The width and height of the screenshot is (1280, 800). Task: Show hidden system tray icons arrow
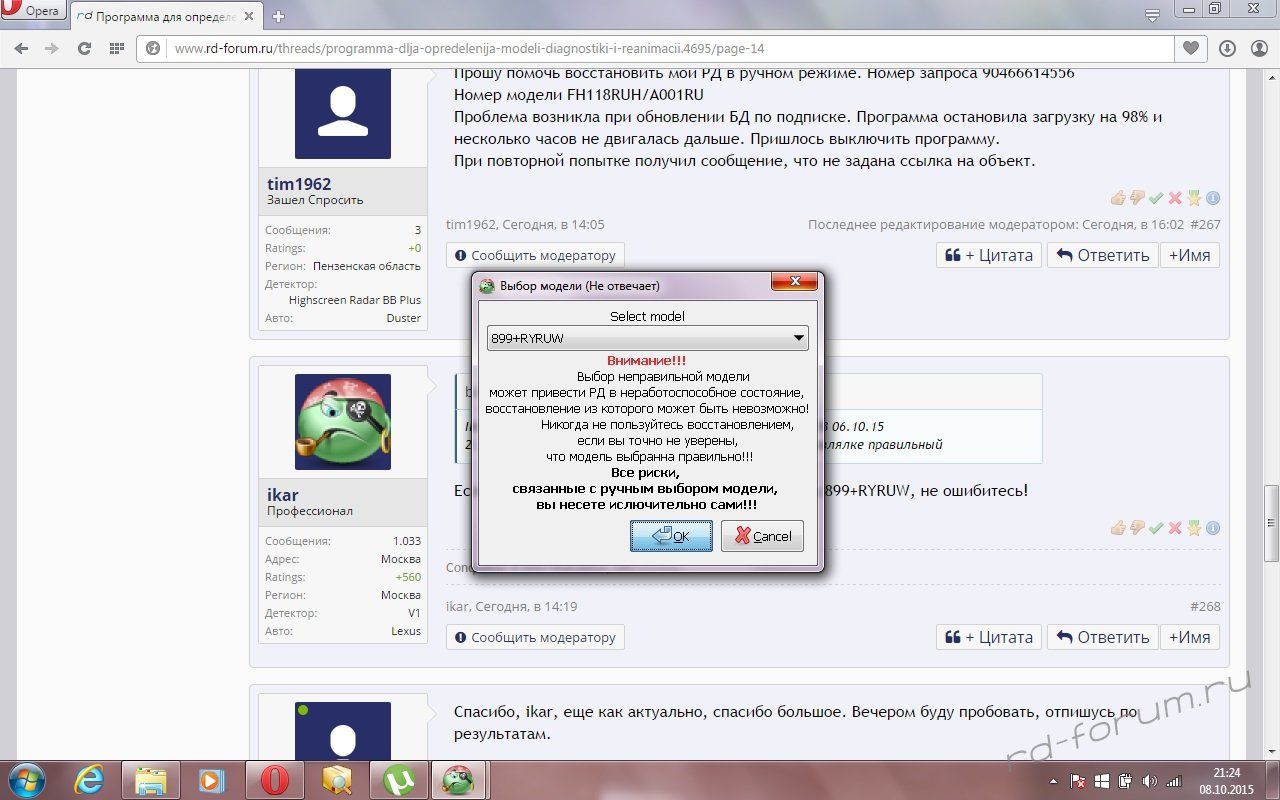(1053, 781)
